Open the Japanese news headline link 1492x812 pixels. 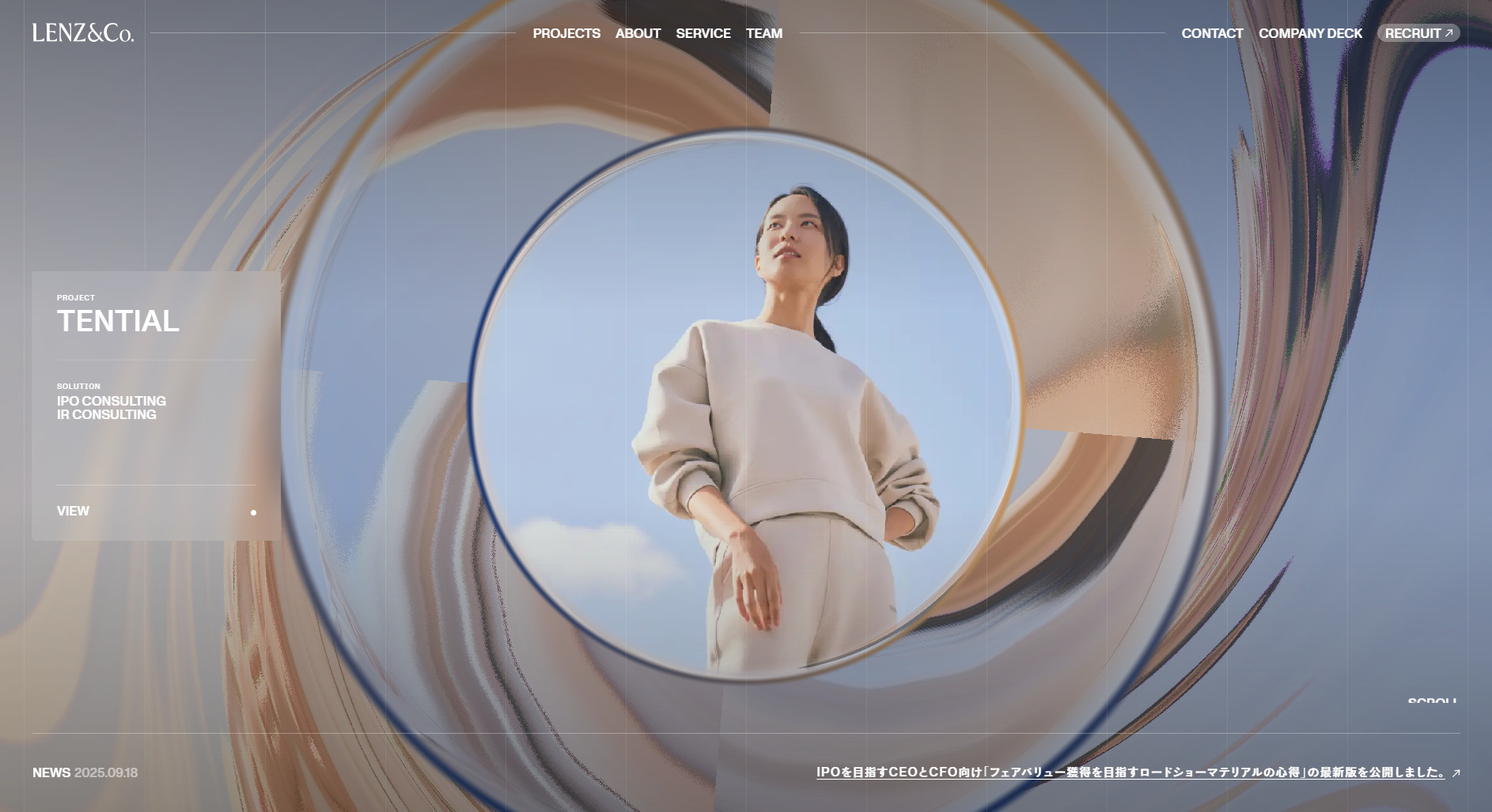[x=1130, y=772]
